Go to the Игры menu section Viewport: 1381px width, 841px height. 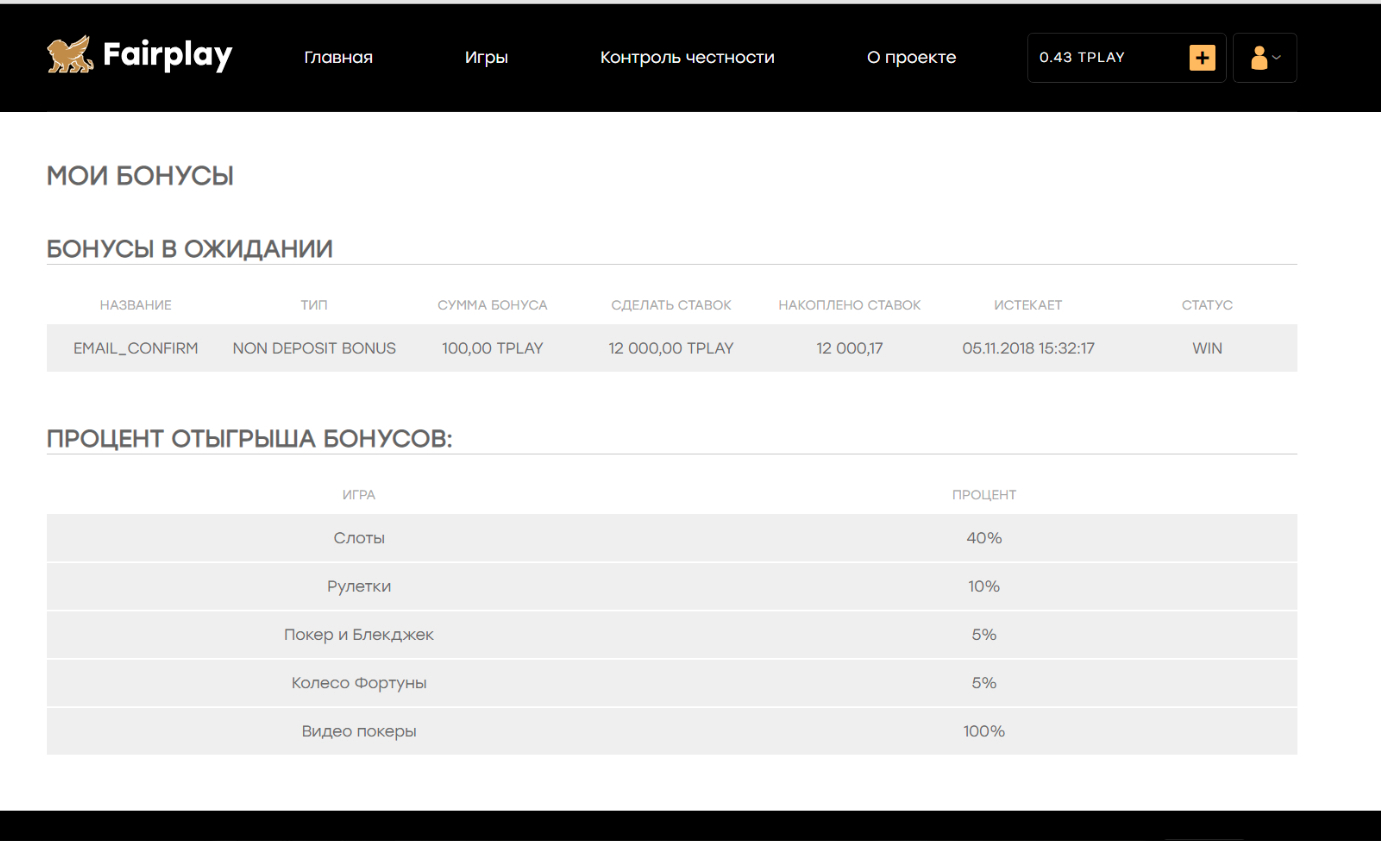[x=486, y=58]
